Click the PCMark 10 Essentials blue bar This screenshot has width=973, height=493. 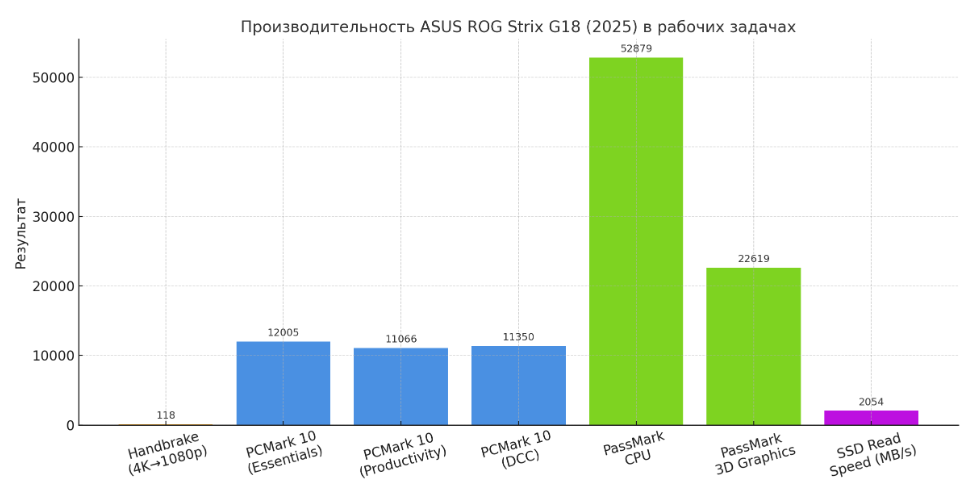284,383
